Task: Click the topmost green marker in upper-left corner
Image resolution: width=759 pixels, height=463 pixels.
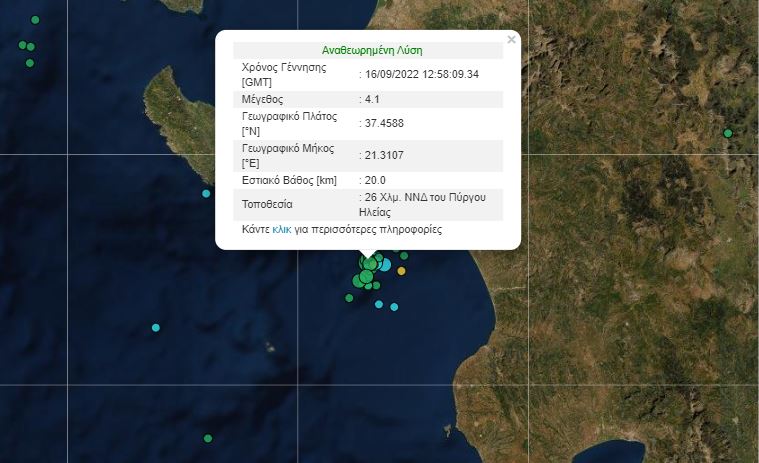Action: (36, 20)
